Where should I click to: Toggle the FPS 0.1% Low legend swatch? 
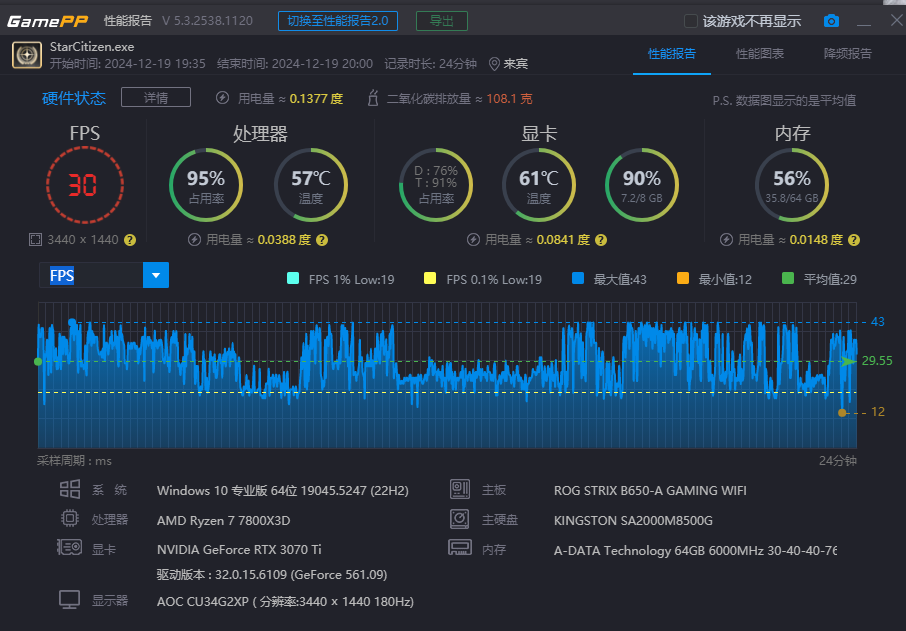tap(430, 279)
